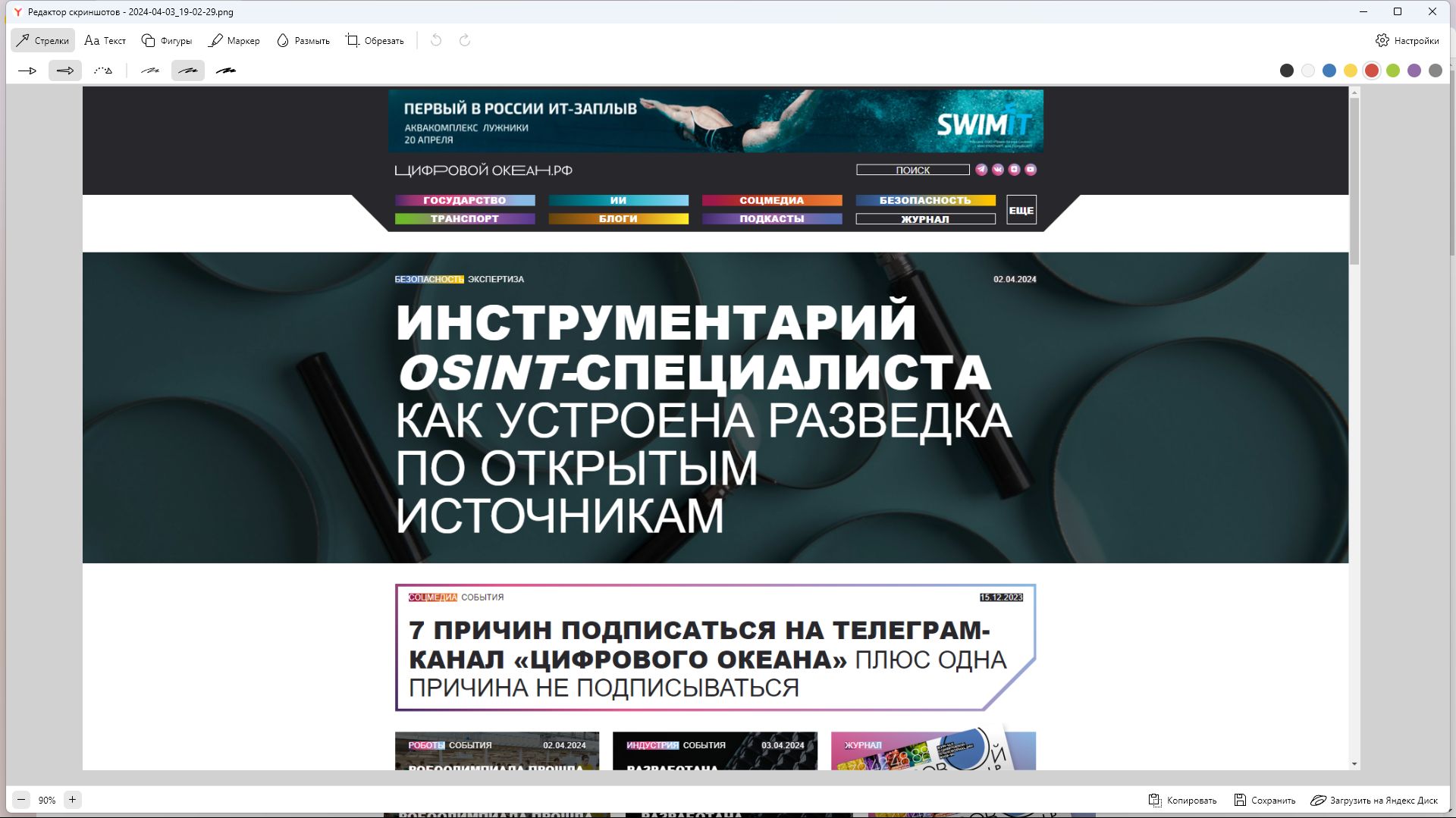Click the undo arrow icon
The width and height of the screenshot is (1456, 818).
pyautogui.click(x=436, y=41)
